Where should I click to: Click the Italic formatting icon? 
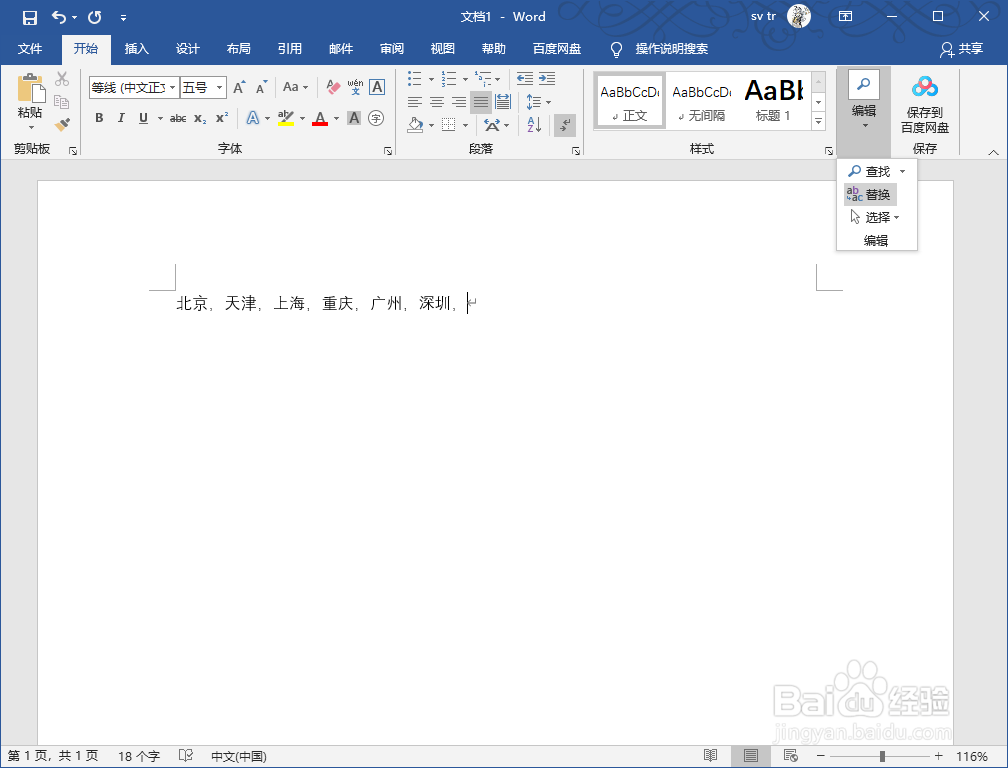(x=119, y=118)
